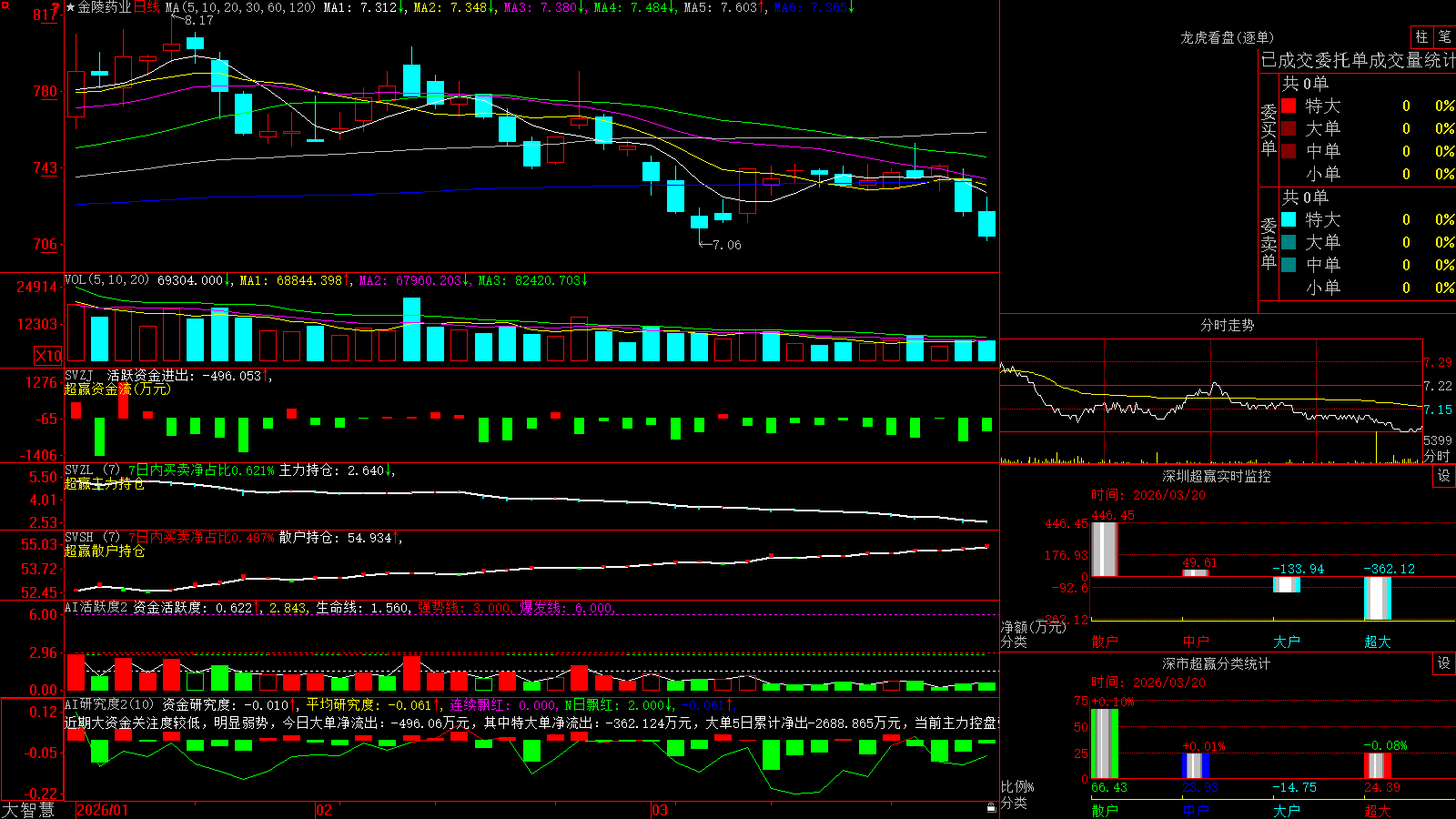Click the dark red 中单 buy-order swatch
Image resolution: width=1456 pixels, height=819 pixels.
click(1289, 151)
